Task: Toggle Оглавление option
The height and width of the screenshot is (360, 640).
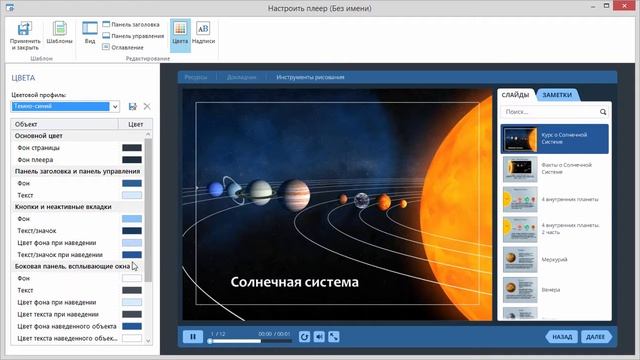Action: tap(123, 47)
